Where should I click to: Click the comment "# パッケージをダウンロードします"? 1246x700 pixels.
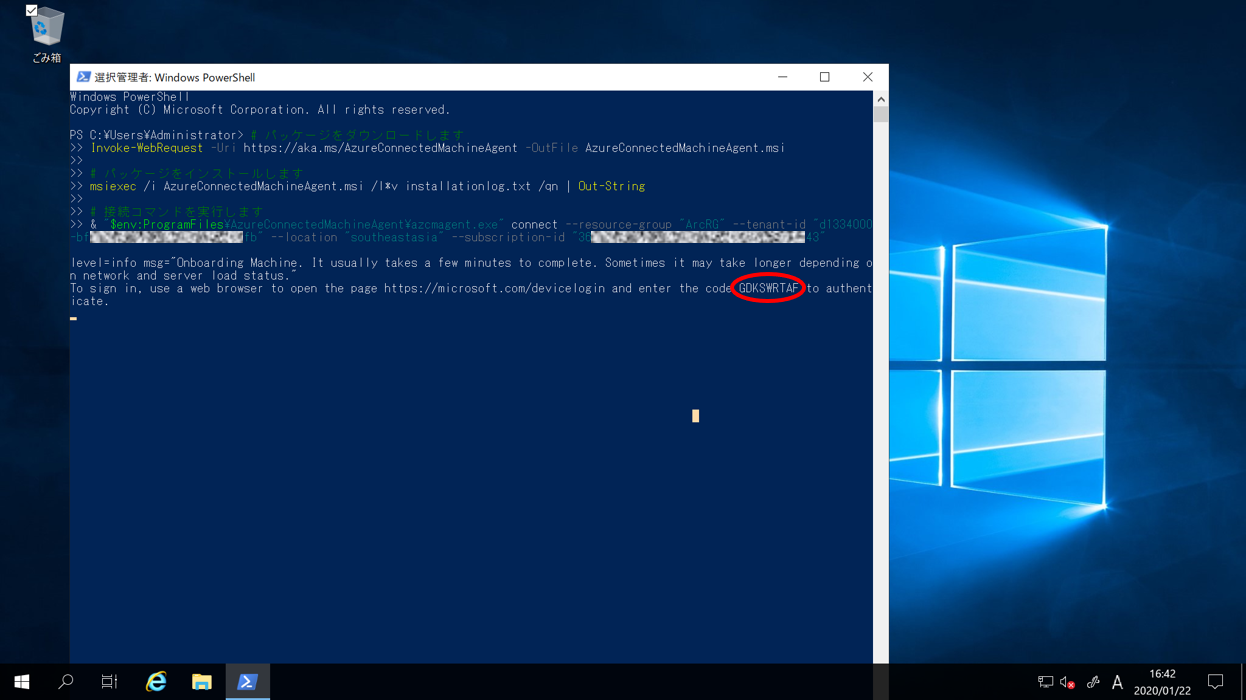(x=357, y=135)
